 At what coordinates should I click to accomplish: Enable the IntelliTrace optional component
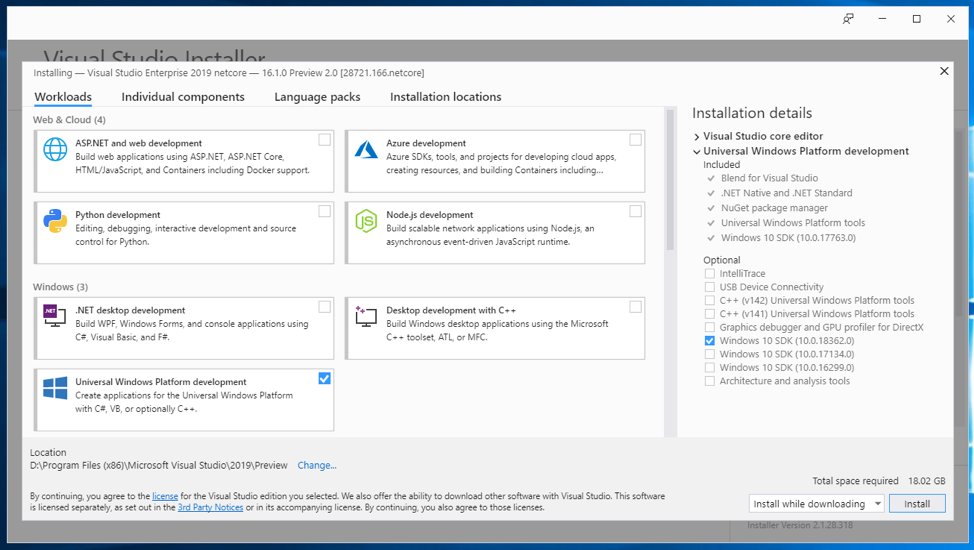[x=709, y=273]
